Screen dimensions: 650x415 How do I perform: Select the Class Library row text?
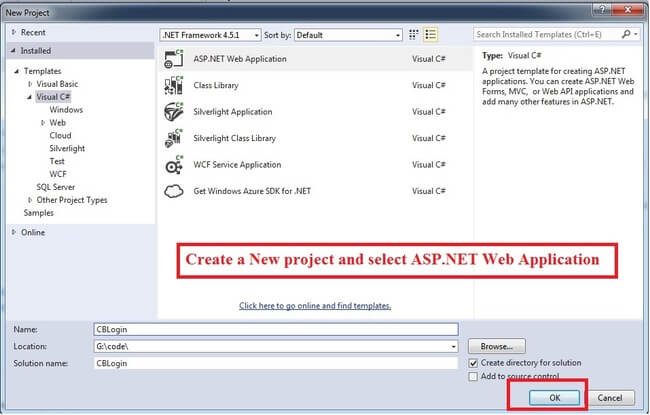pos(216,85)
